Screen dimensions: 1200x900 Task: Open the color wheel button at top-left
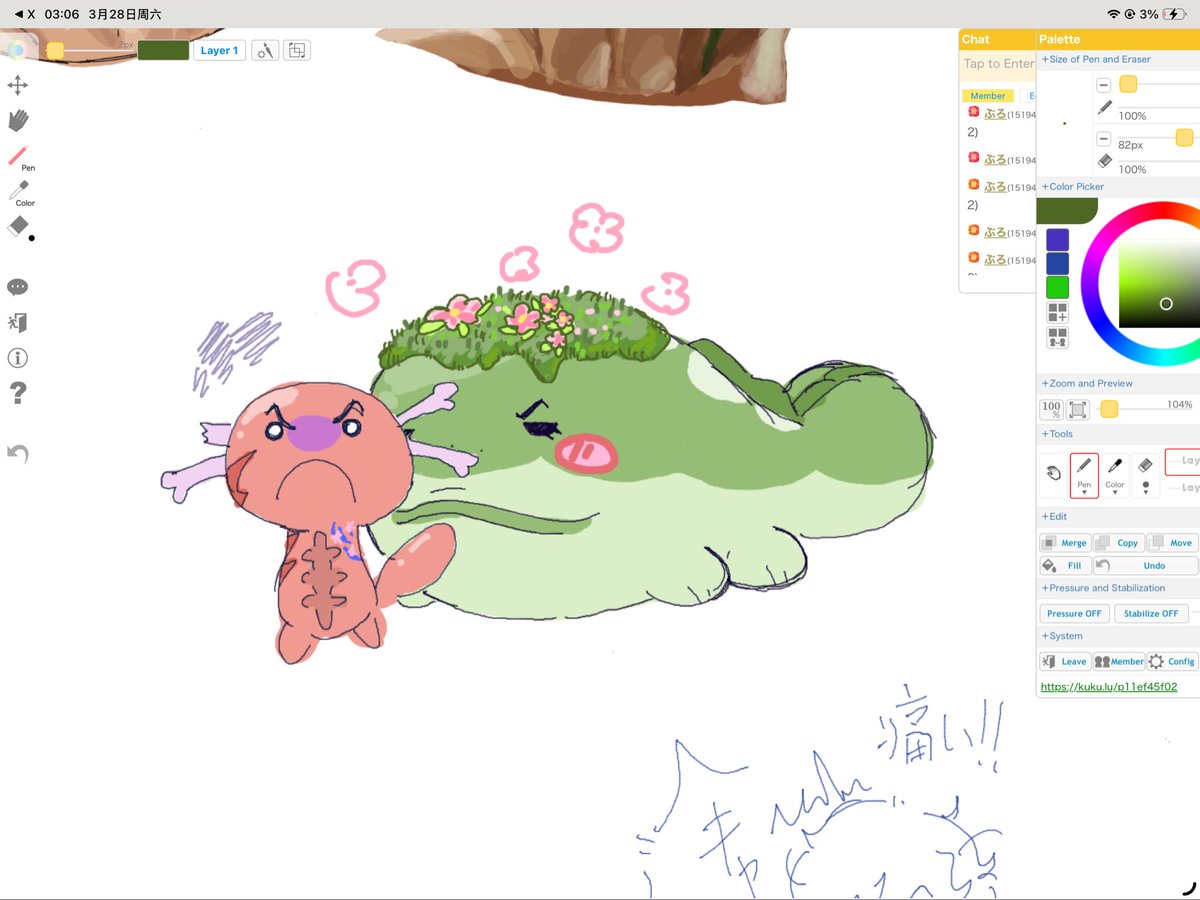[17, 49]
